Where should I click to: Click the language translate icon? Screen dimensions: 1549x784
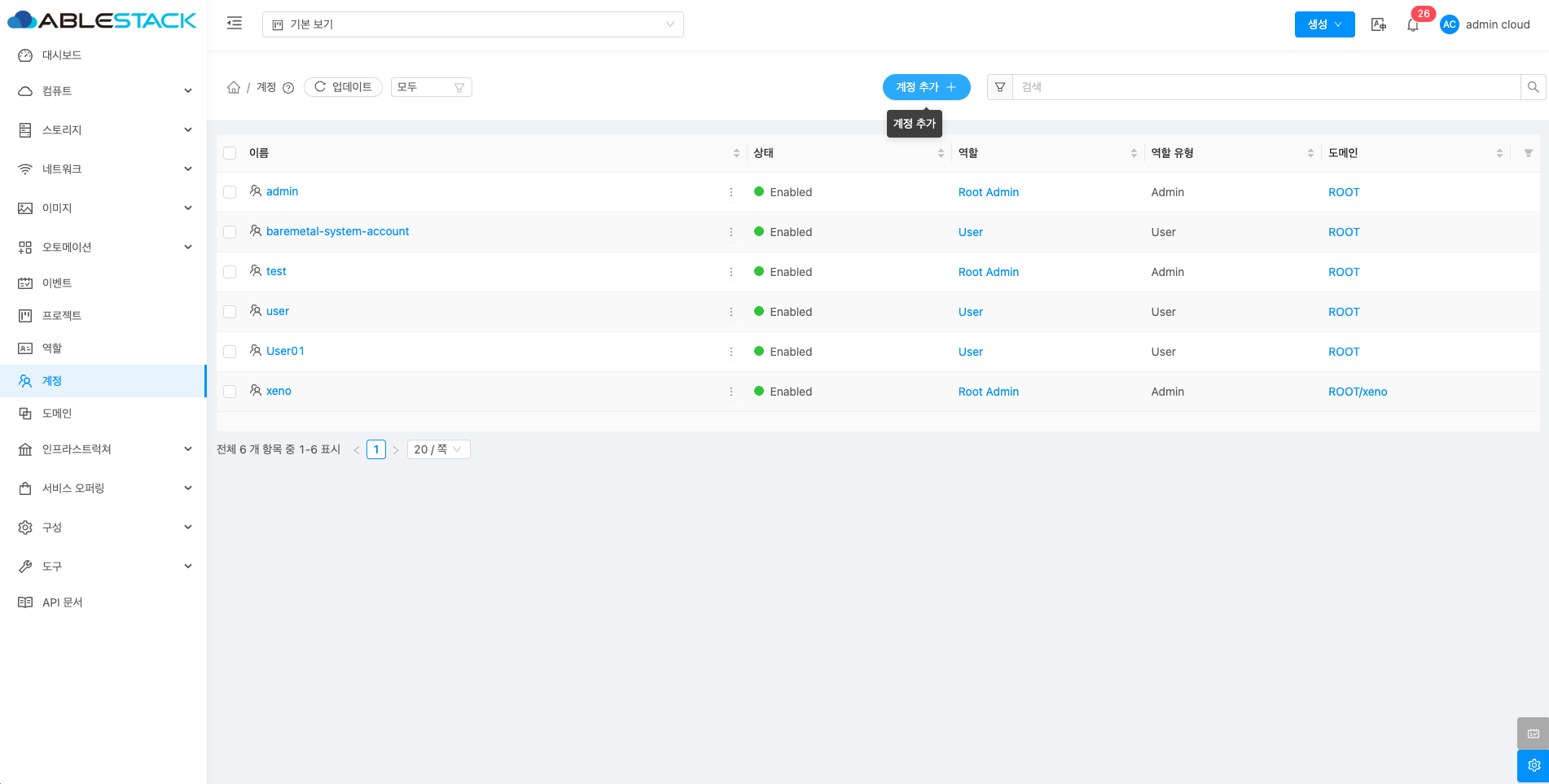[1378, 24]
